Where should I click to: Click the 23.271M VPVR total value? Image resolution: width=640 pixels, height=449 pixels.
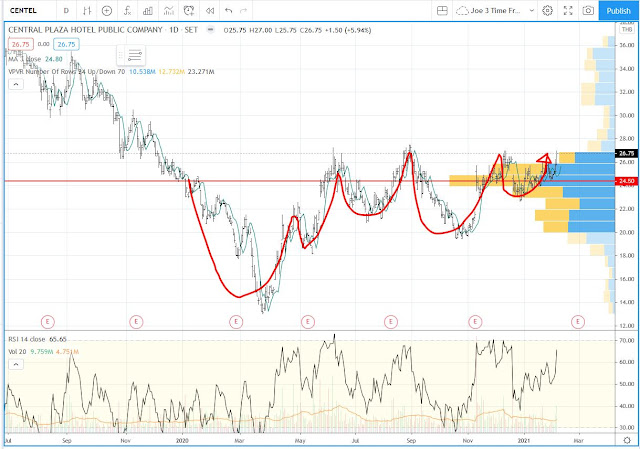[201, 72]
